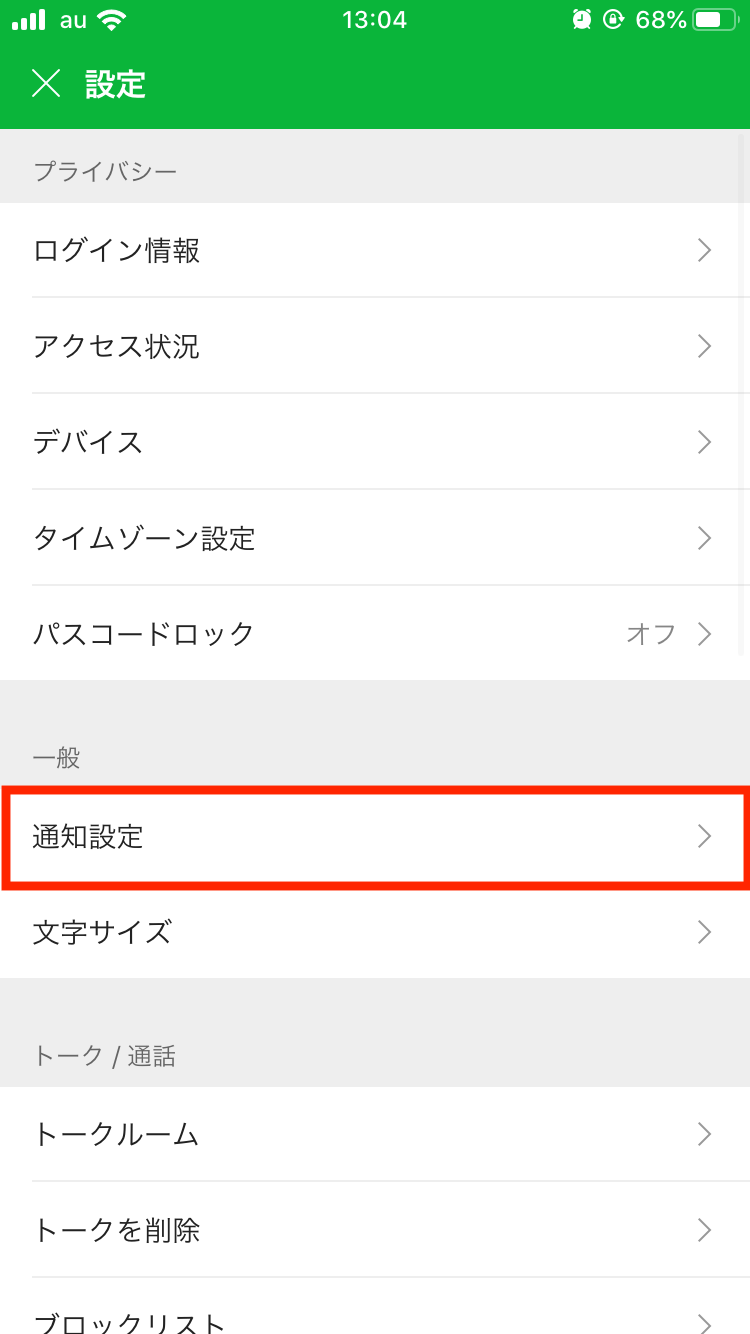Image resolution: width=750 pixels, height=1334 pixels.
Task: Tap the Wi-Fi status icon
Action: [113, 20]
